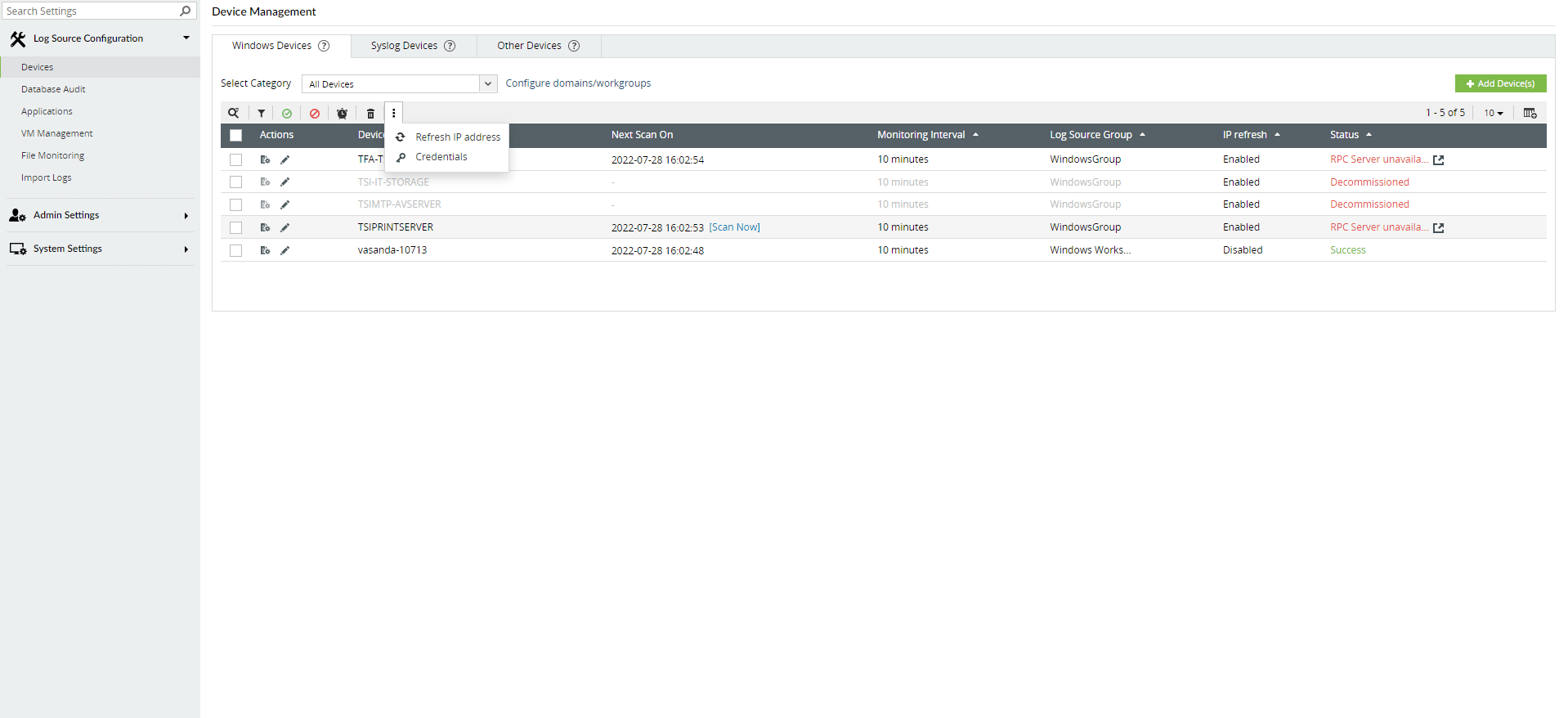
Task: Switch to Syslog Devices tab
Action: pos(414,46)
